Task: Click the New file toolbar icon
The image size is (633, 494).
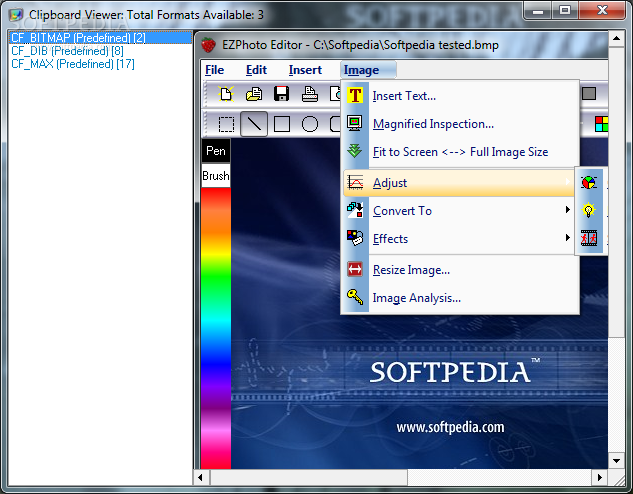Action: coord(226,94)
